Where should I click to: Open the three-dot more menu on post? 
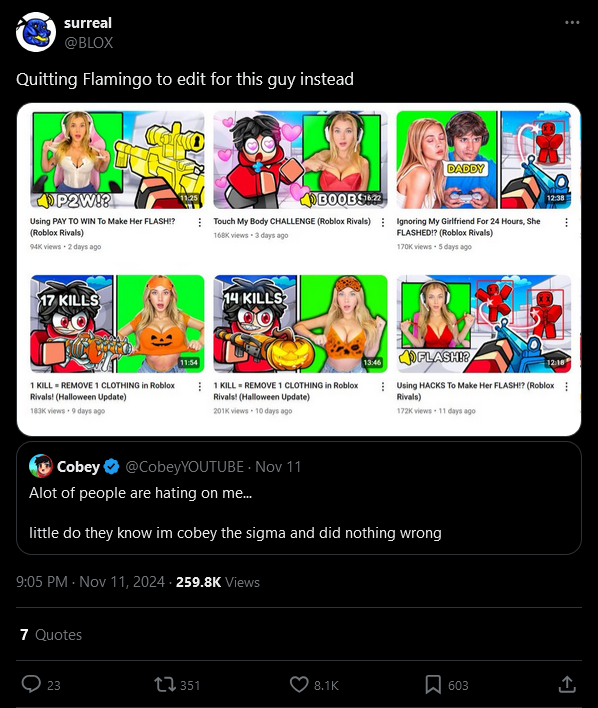coord(572,23)
